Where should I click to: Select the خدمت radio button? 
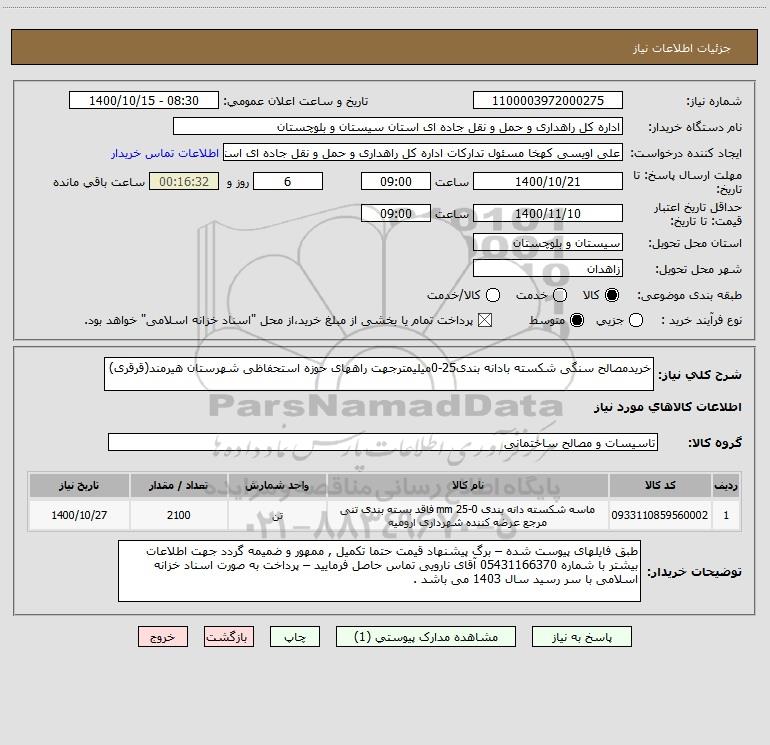pyautogui.click(x=560, y=295)
